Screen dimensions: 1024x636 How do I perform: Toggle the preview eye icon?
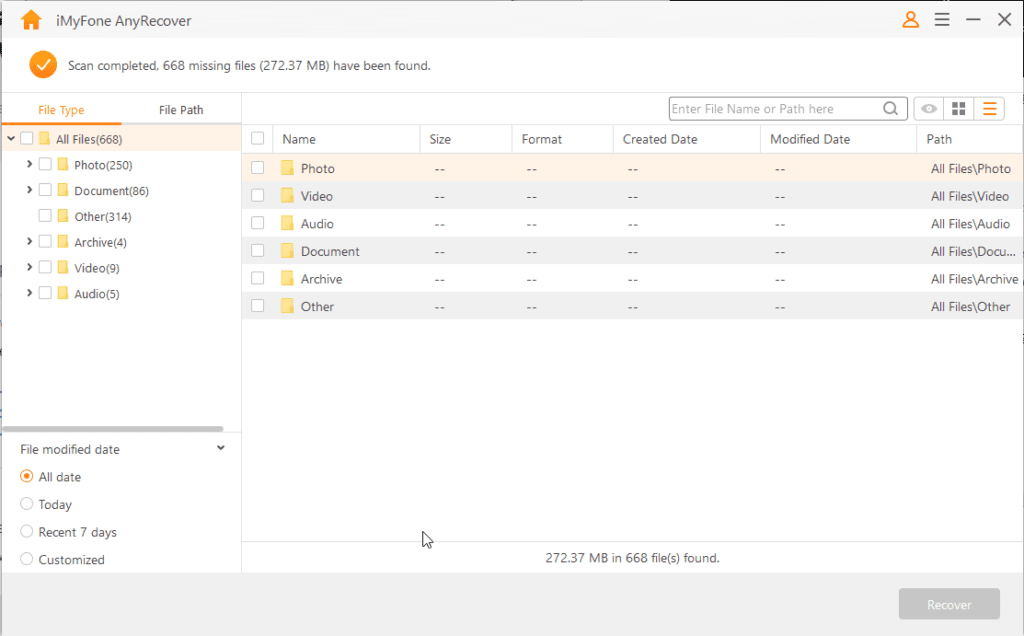929,109
